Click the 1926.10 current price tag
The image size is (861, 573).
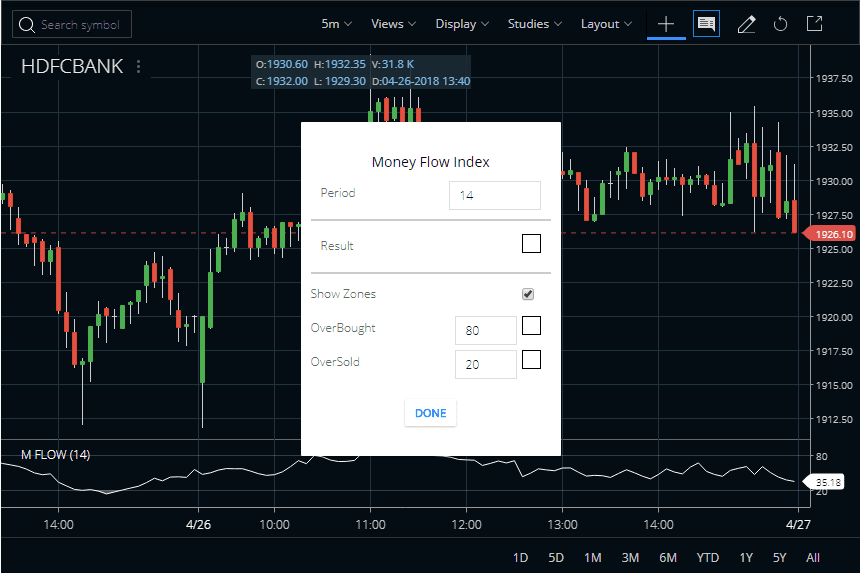[x=830, y=234]
